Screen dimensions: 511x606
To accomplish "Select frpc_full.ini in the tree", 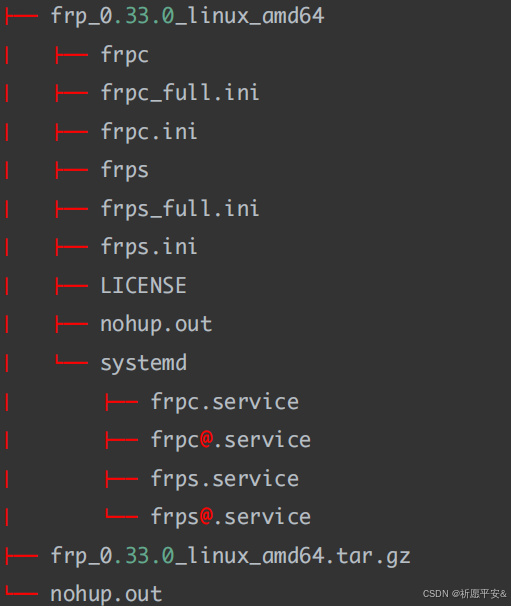I will point(180,94).
